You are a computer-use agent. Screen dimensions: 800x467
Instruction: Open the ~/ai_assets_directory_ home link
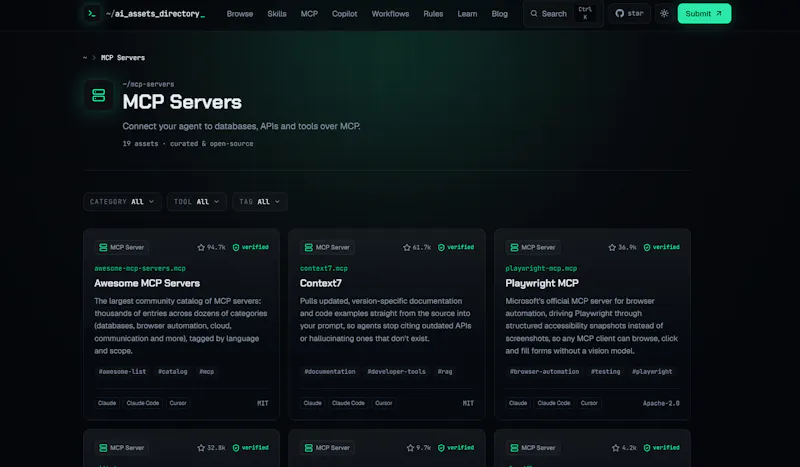click(x=155, y=14)
